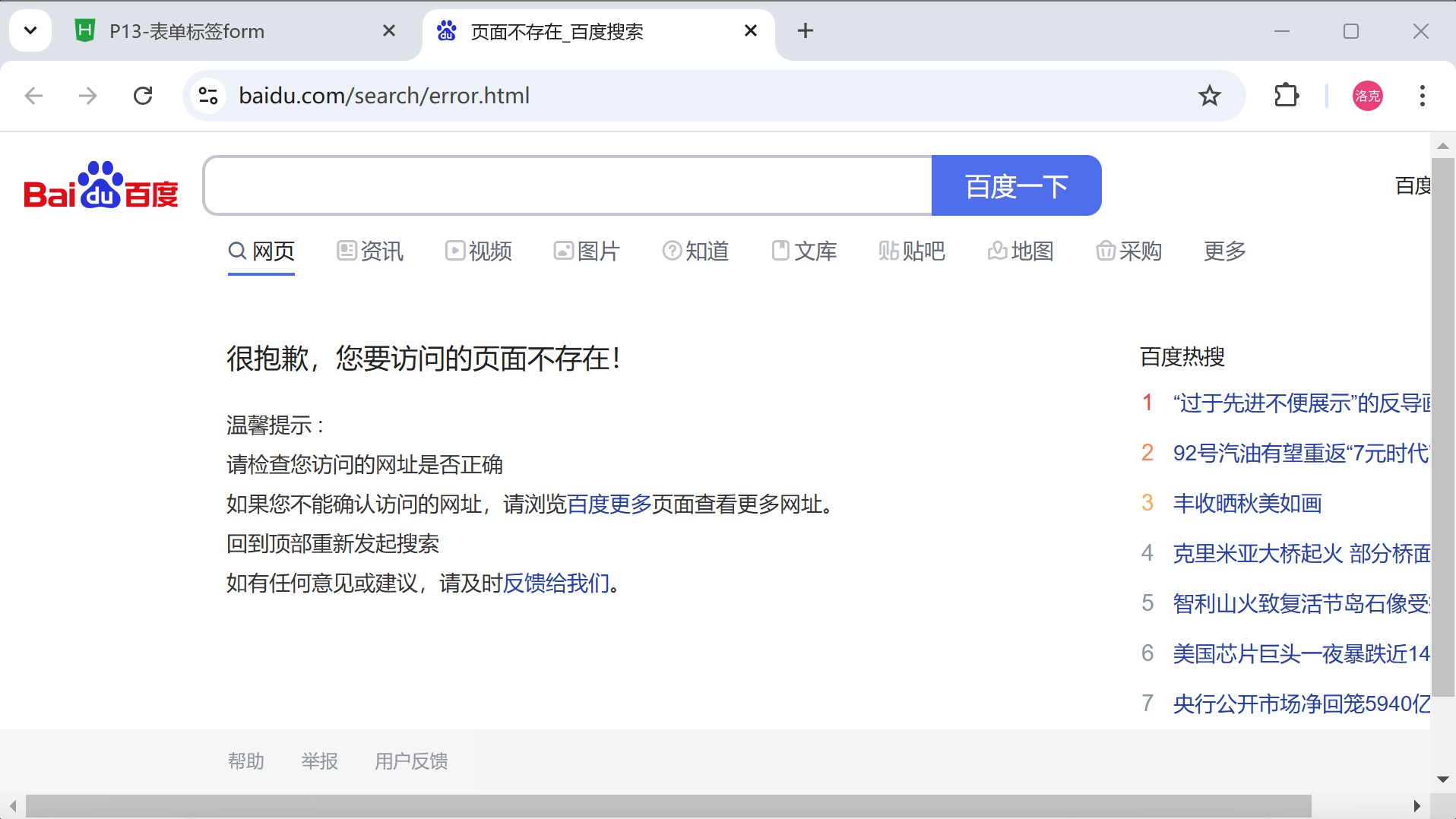Open the tab search dropdown arrow
The image size is (1456, 819).
pos(30,31)
